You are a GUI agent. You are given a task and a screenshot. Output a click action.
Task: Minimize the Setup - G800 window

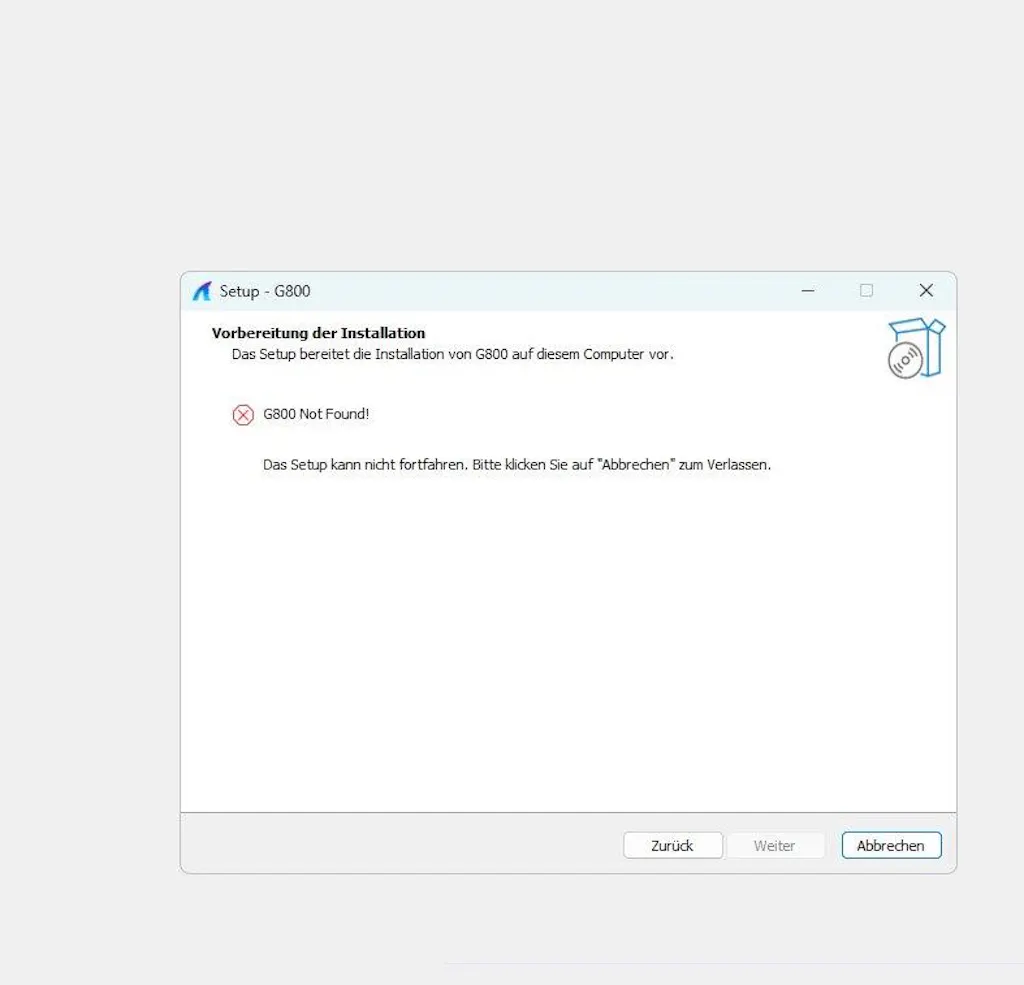point(808,291)
